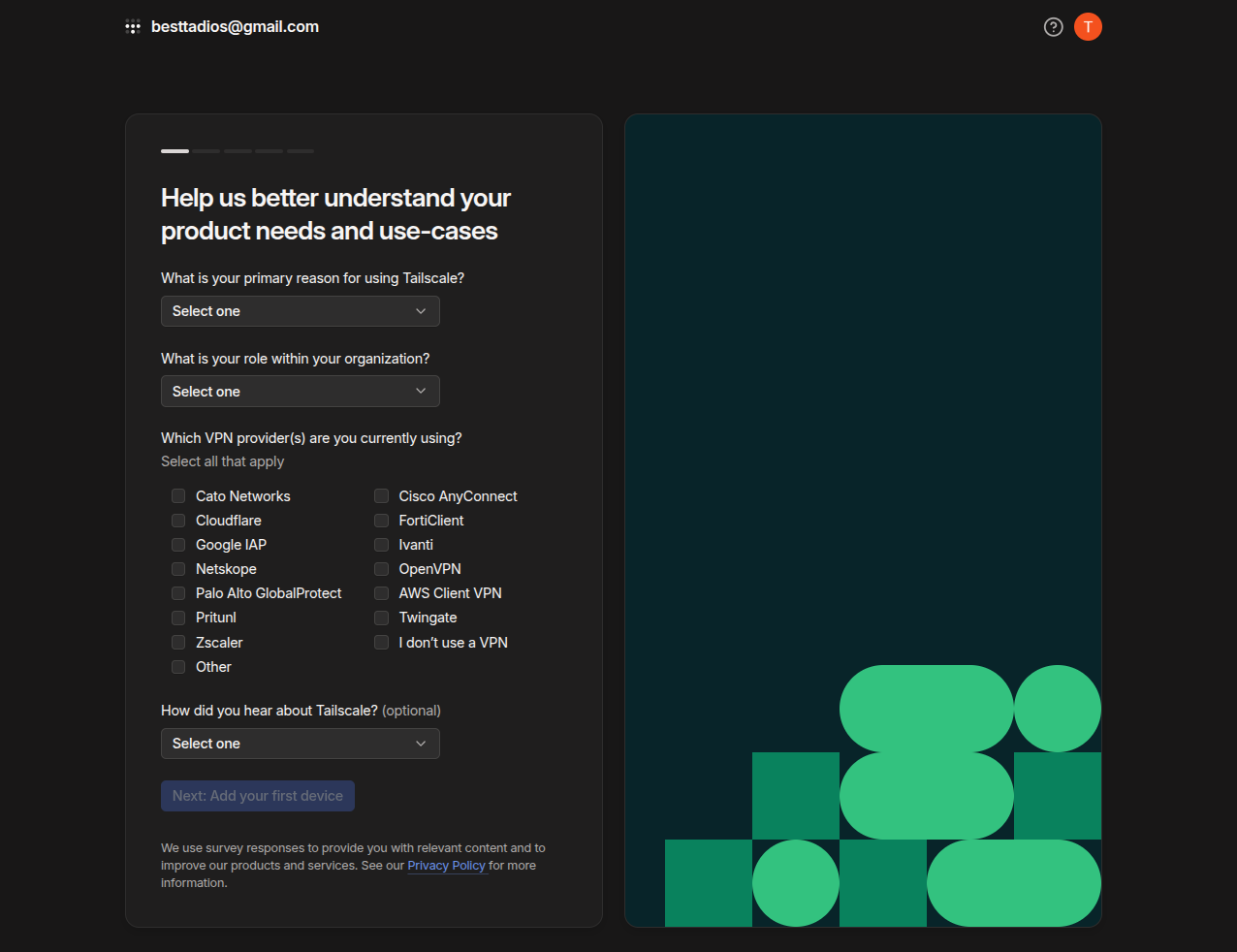This screenshot has width=1237, height=952.
Task: Check the Other VPN provider box
Action: coord(178,667)
